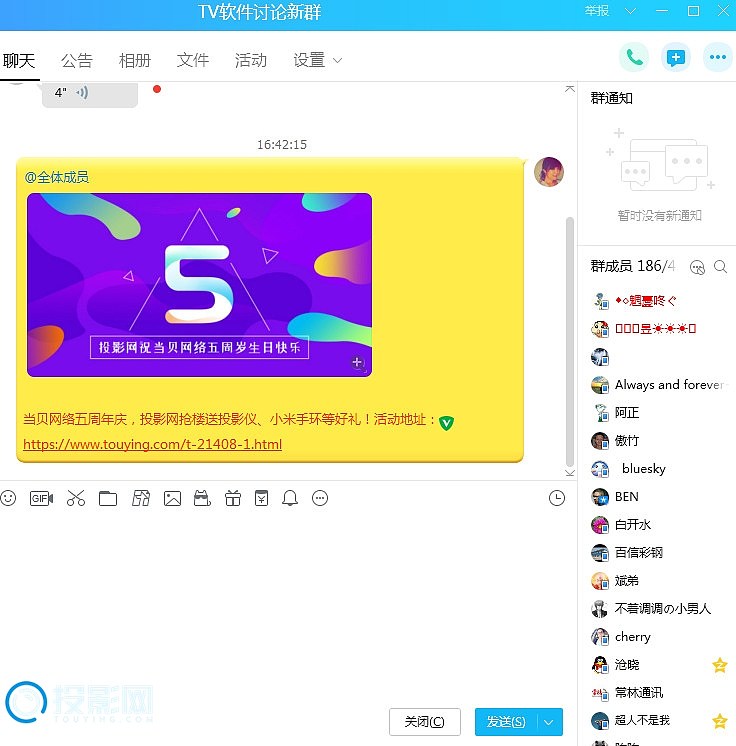
Task: Click the blue add-chat bubble icon
Action: (676, 58)
